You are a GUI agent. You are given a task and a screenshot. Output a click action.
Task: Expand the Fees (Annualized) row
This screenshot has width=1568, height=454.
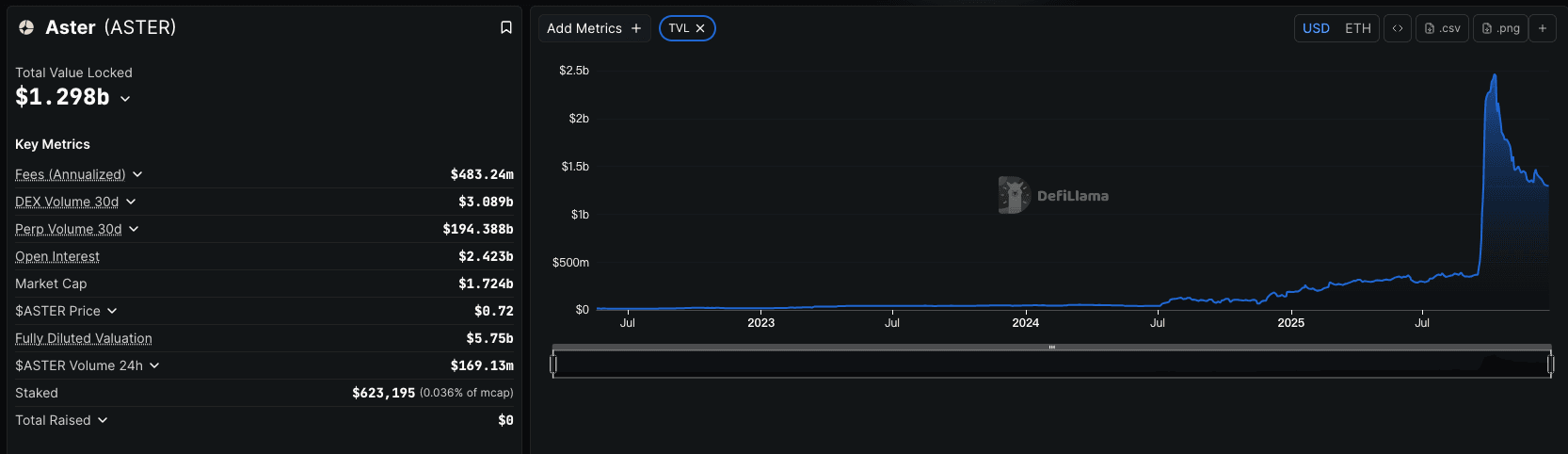[x=137, y=174]
